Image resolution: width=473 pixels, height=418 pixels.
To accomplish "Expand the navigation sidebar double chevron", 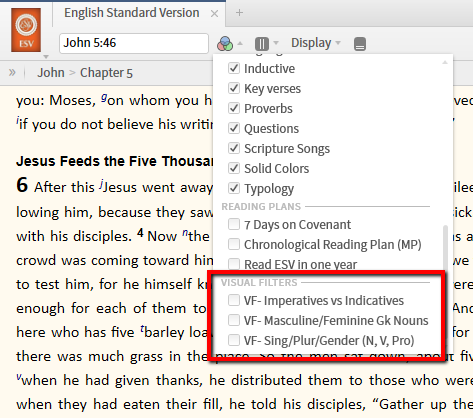I will tap(12, 72).
